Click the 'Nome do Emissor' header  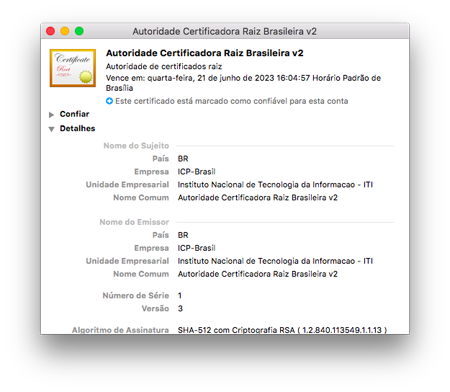[134, 222]
